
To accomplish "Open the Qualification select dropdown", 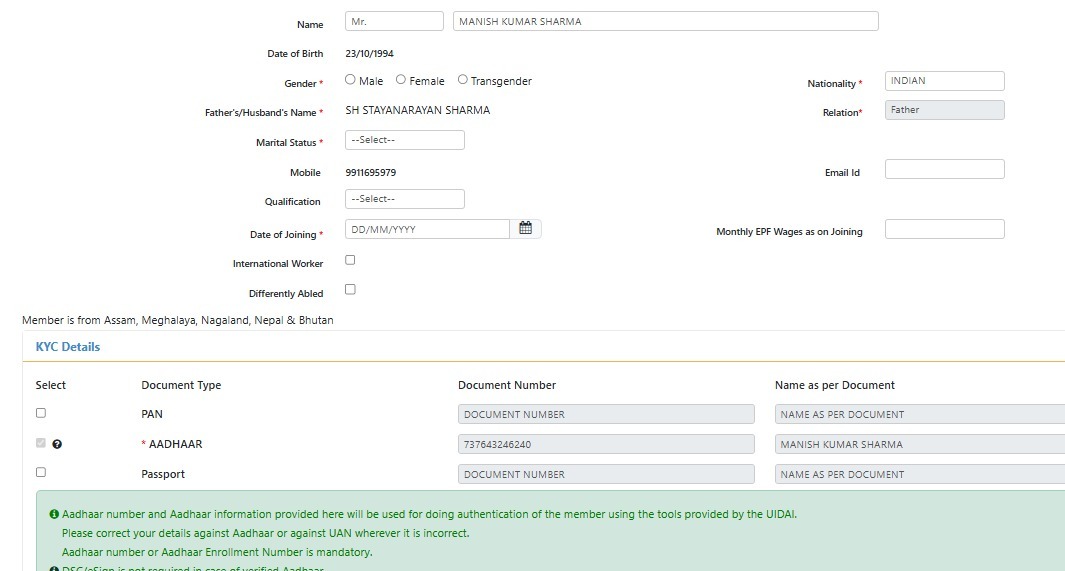I will 405,199.
